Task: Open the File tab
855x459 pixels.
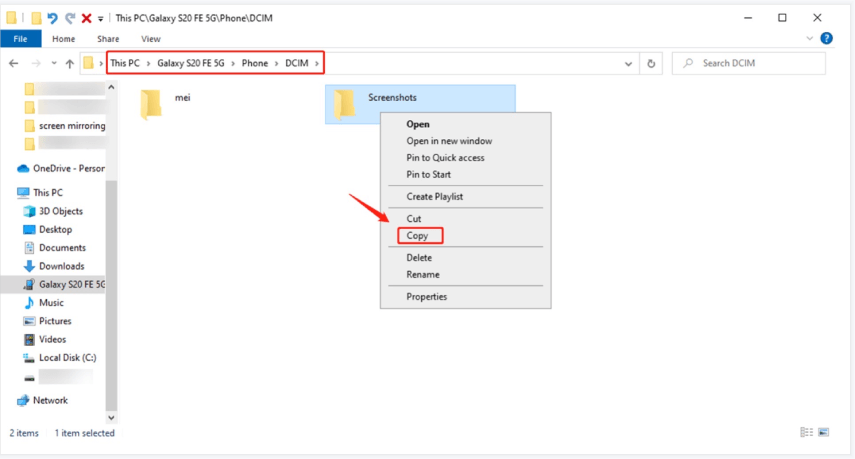Action: (x=20, y=39)
